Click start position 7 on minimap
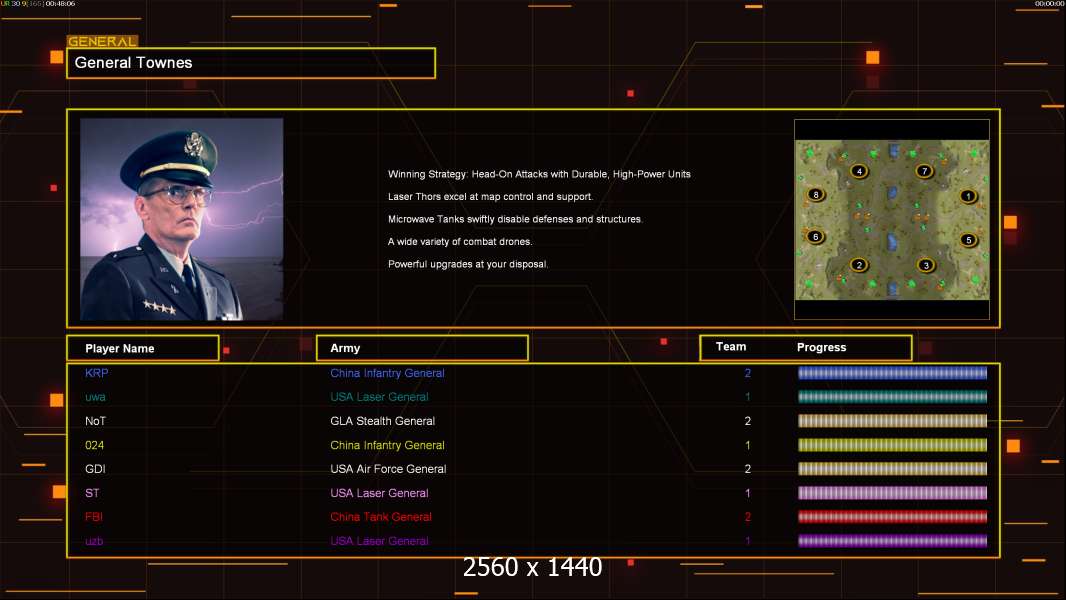The width and height of the screenshot is (1066, 600). [x=924, y=171]
